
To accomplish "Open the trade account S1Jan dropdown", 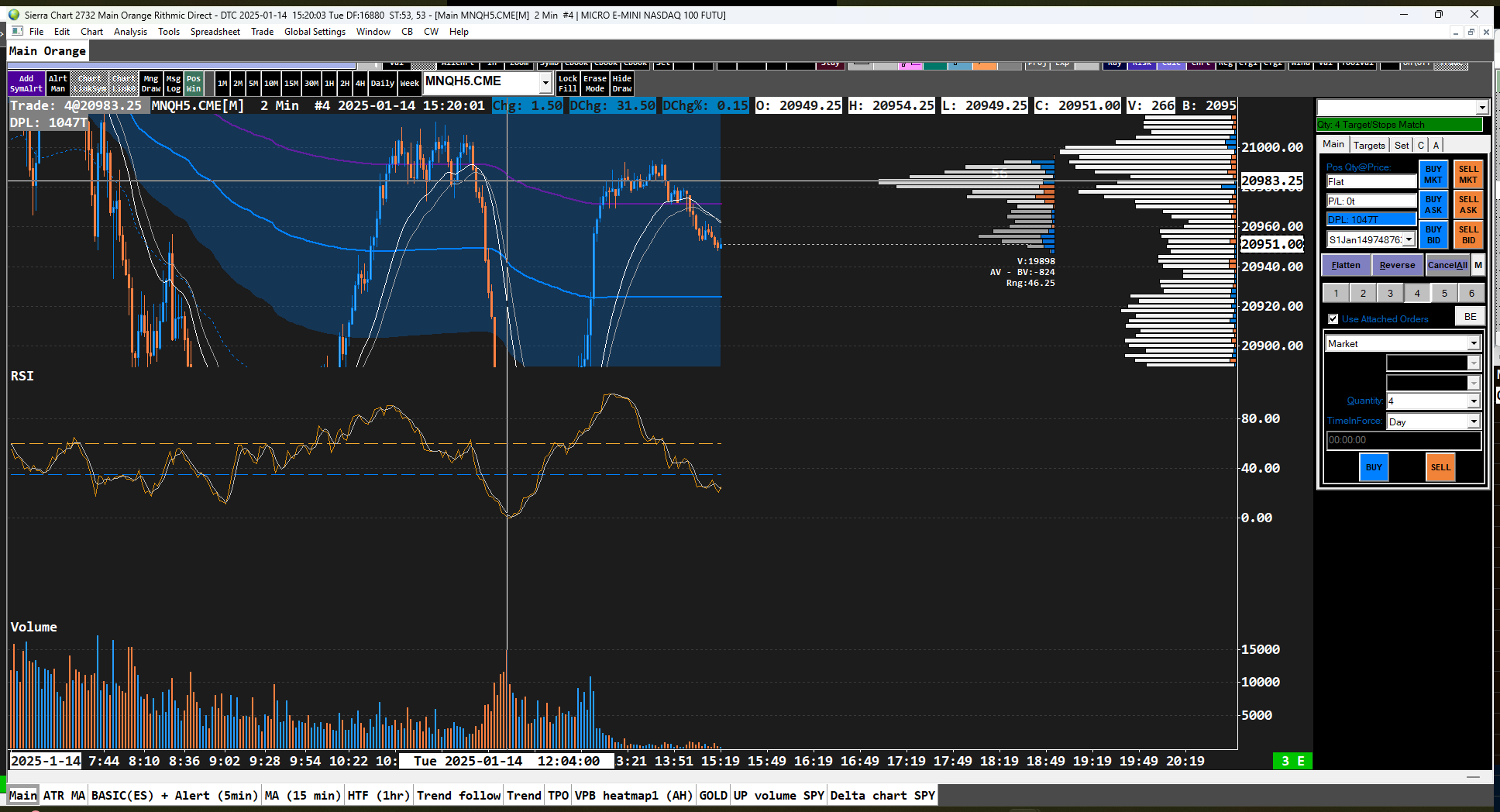I will point(1409,239).
